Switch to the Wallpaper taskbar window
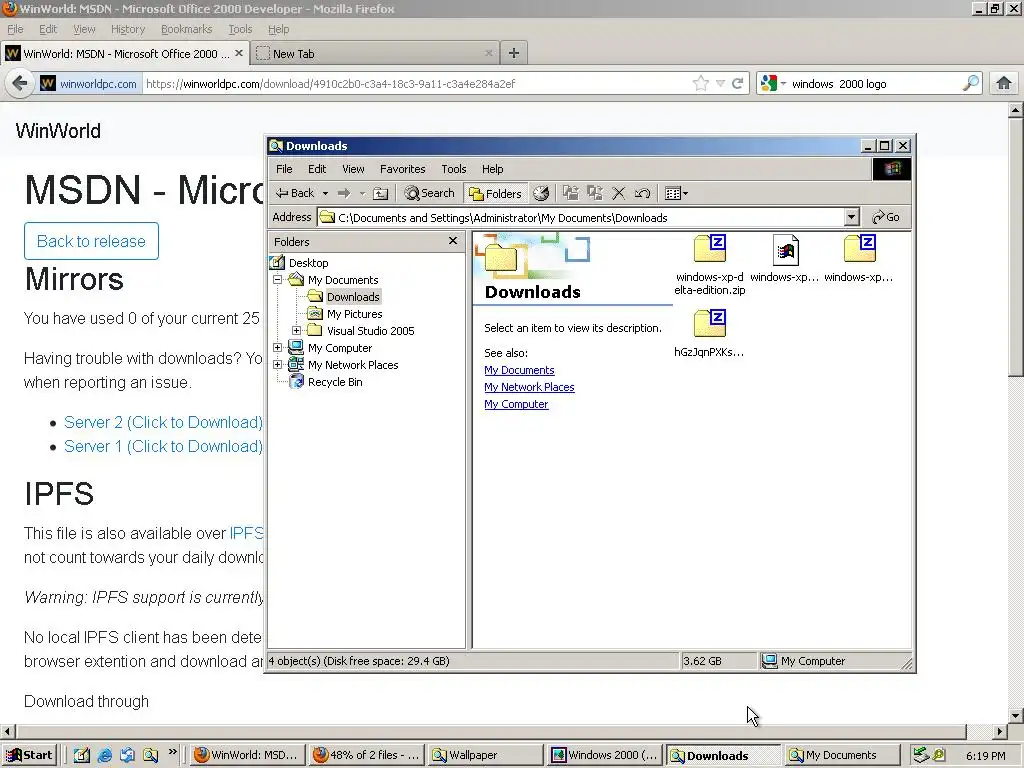This screenshot has height=768, width=1024. (485, 755)
